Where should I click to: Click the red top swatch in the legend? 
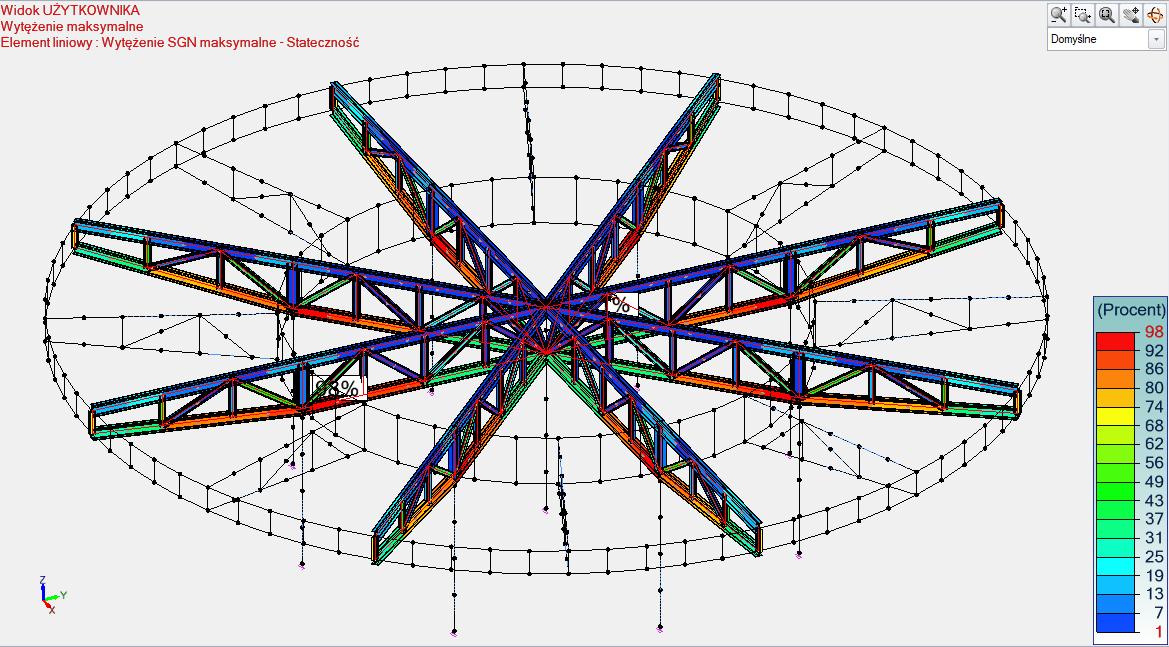coord(1117,341)
